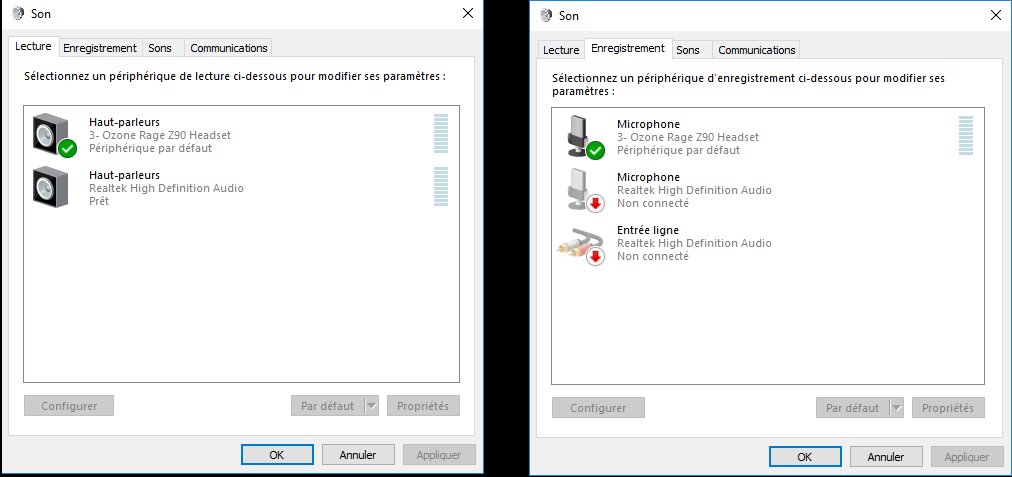Expand Par défaut dropdown arrow in right window
This screenshot has height=477, width=1012.
[896, 408]
